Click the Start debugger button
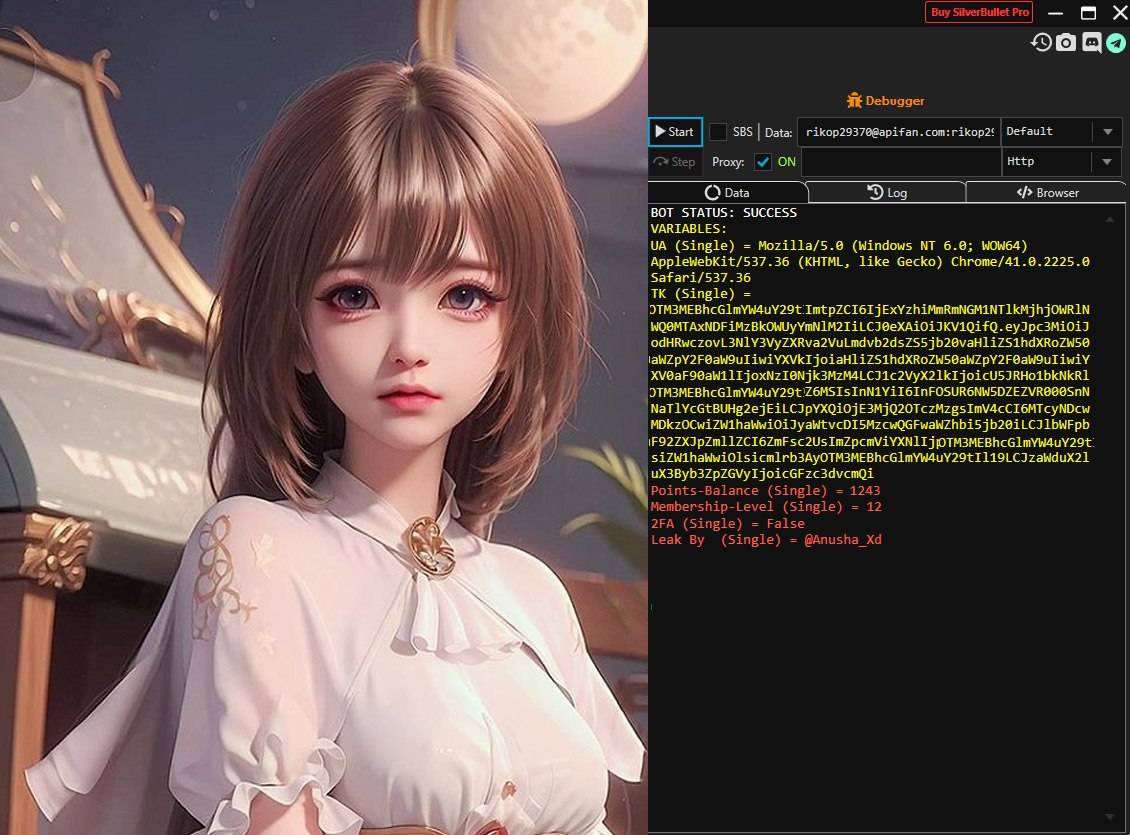This screenshot has width=1130, height=835. tap(675, 132)
